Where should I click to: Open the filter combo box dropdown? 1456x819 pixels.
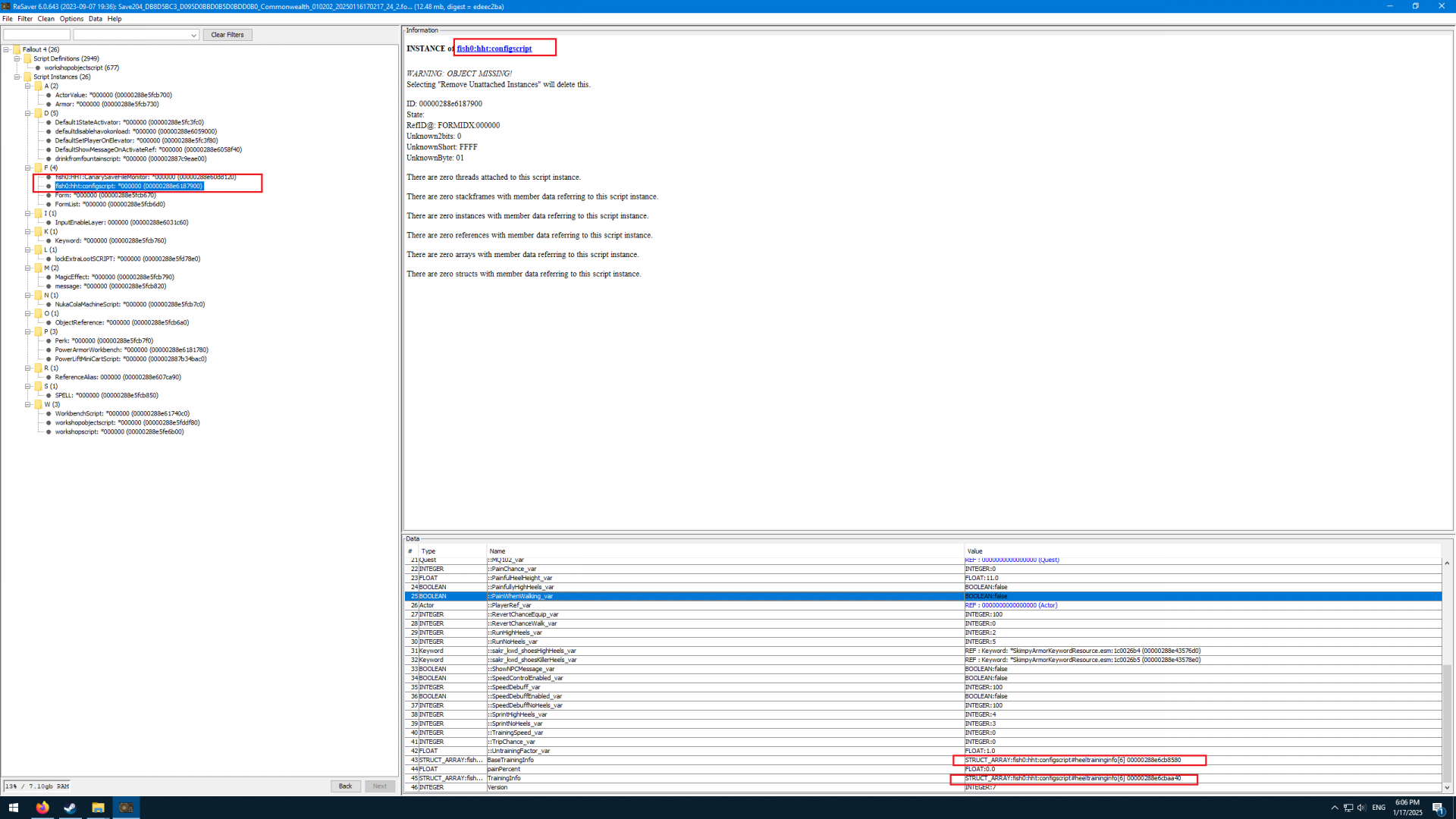pos(193,35)
